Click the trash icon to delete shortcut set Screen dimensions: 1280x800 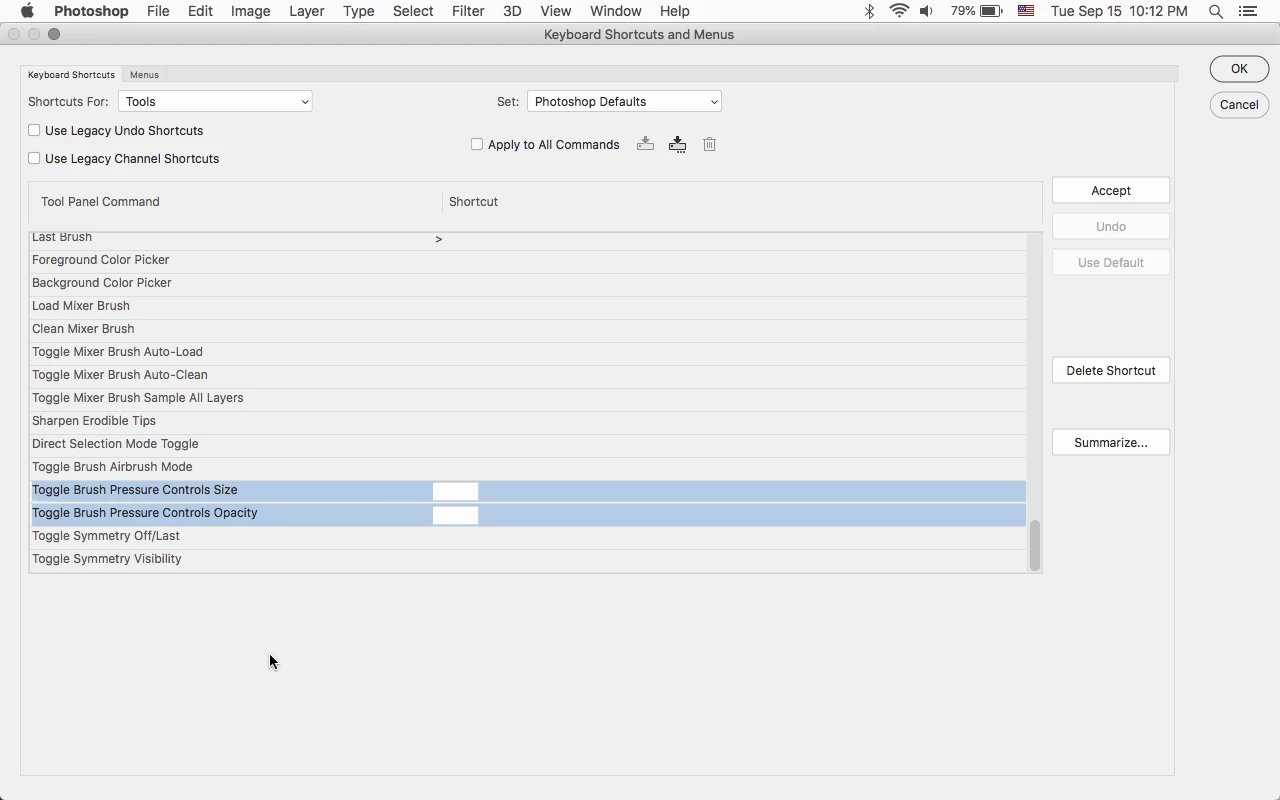click(709, 144)
